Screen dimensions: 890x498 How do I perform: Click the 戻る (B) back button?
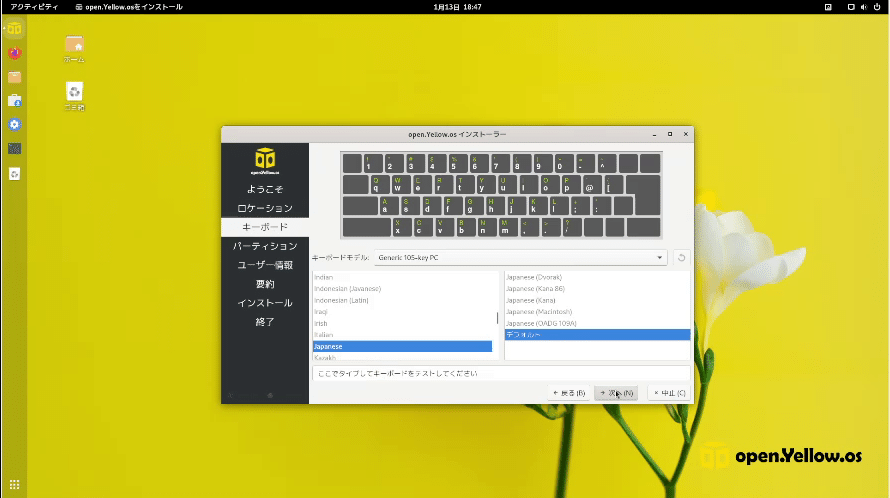point(569,393)
